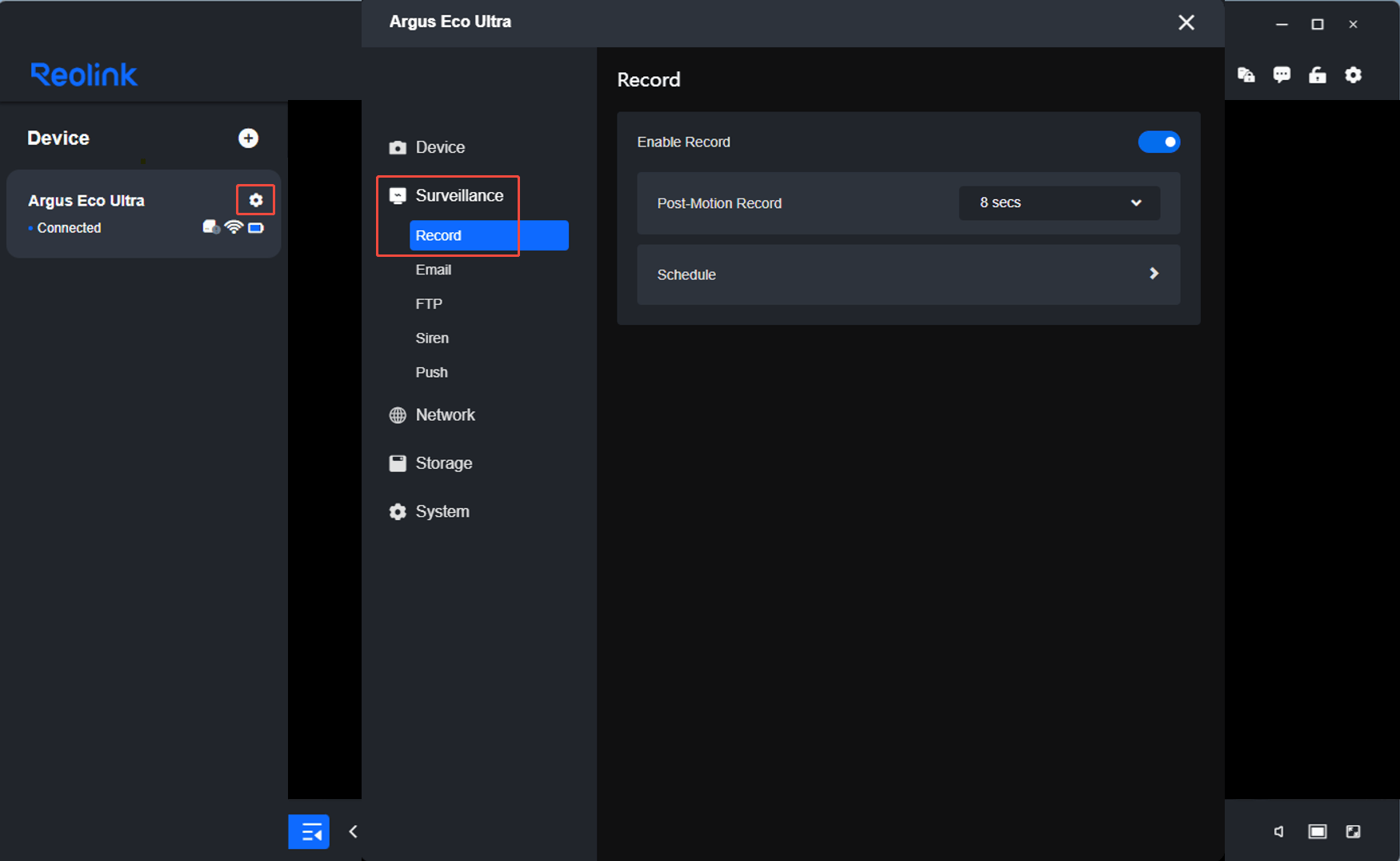Viewport: 1400px width, 861px height.
Task: Open app settings gear at top right
Action: [1353, 75]
